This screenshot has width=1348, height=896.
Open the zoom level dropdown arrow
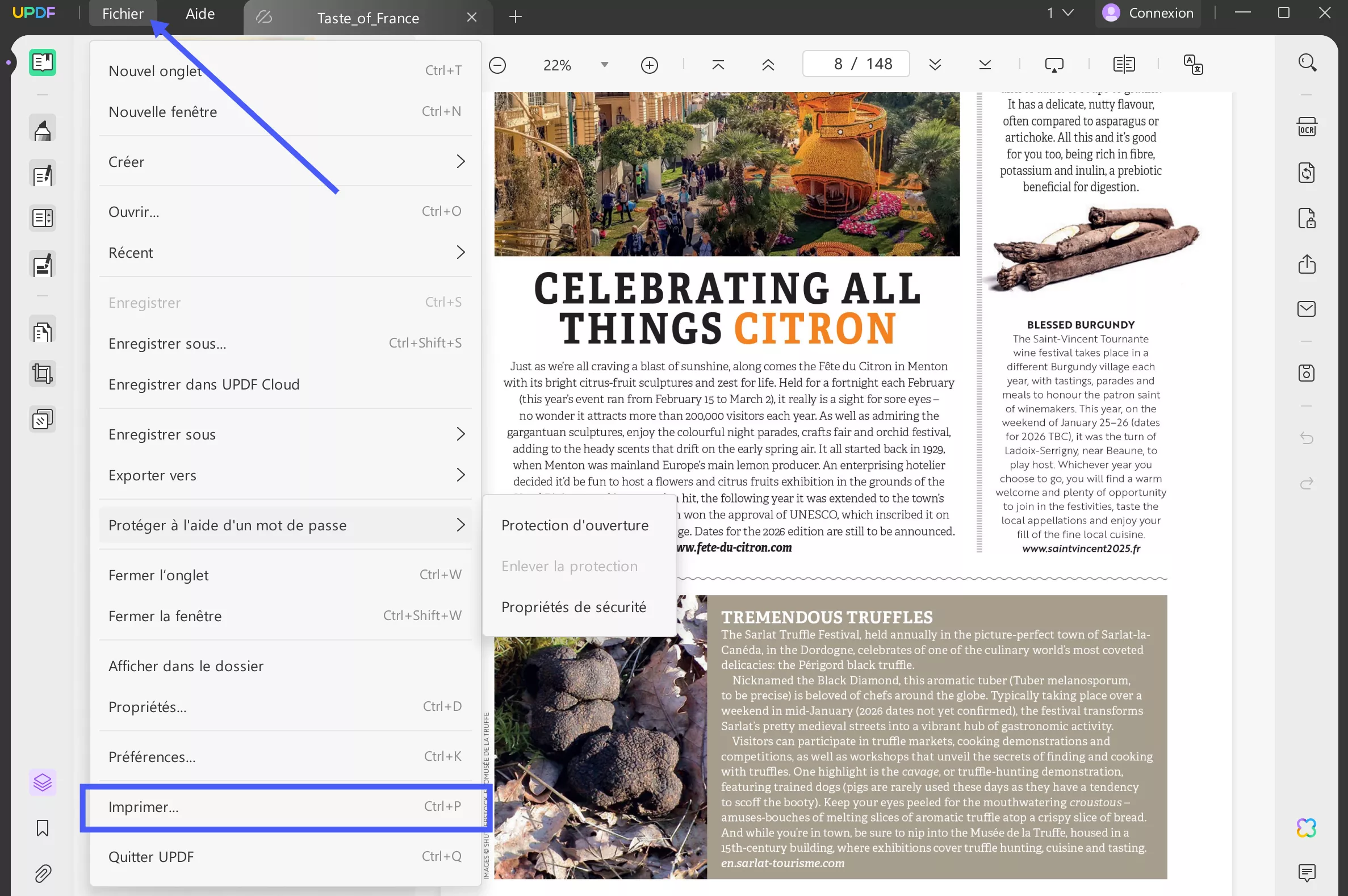coord(605,65)
